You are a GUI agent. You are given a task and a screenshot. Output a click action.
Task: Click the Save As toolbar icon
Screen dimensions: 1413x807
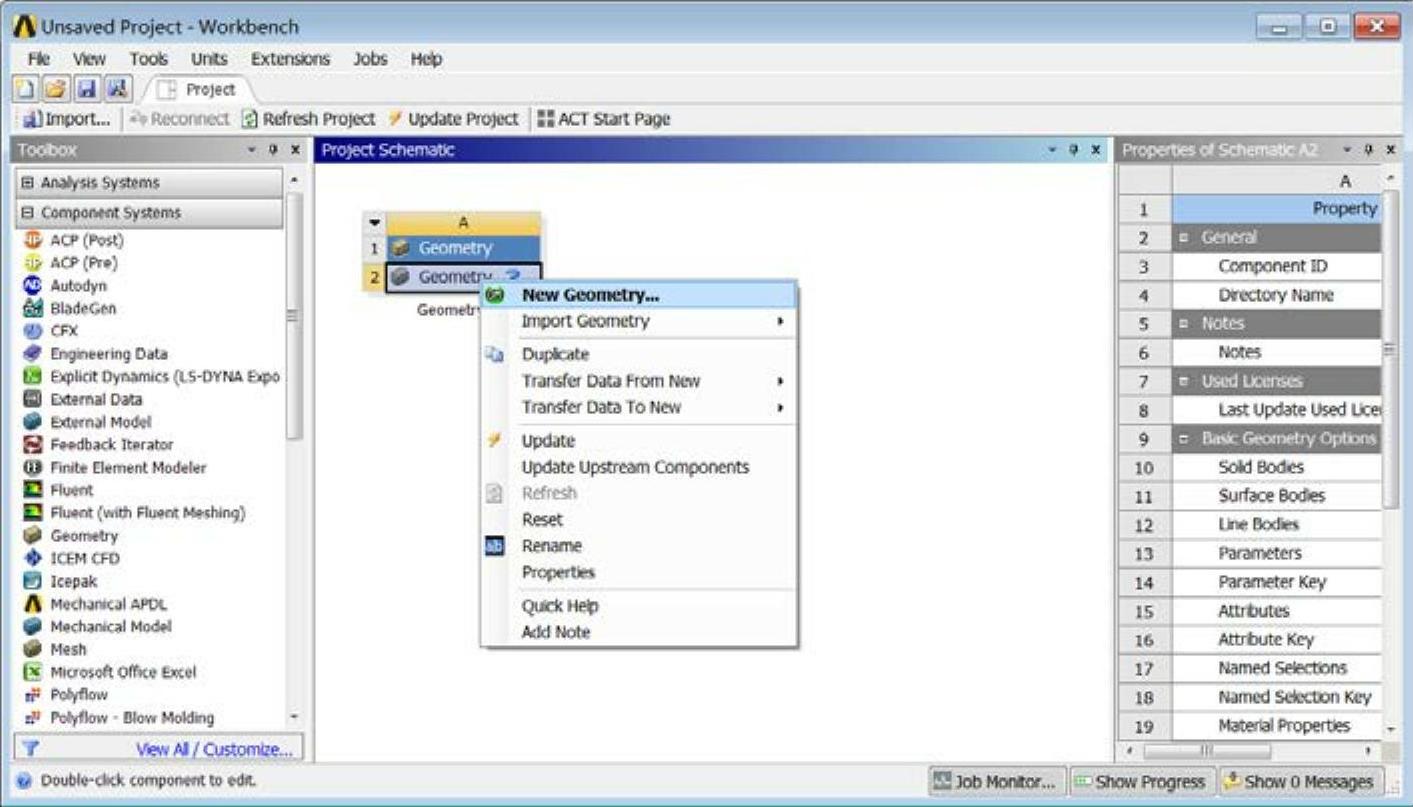pyautogui.click(x=116, y=89)
